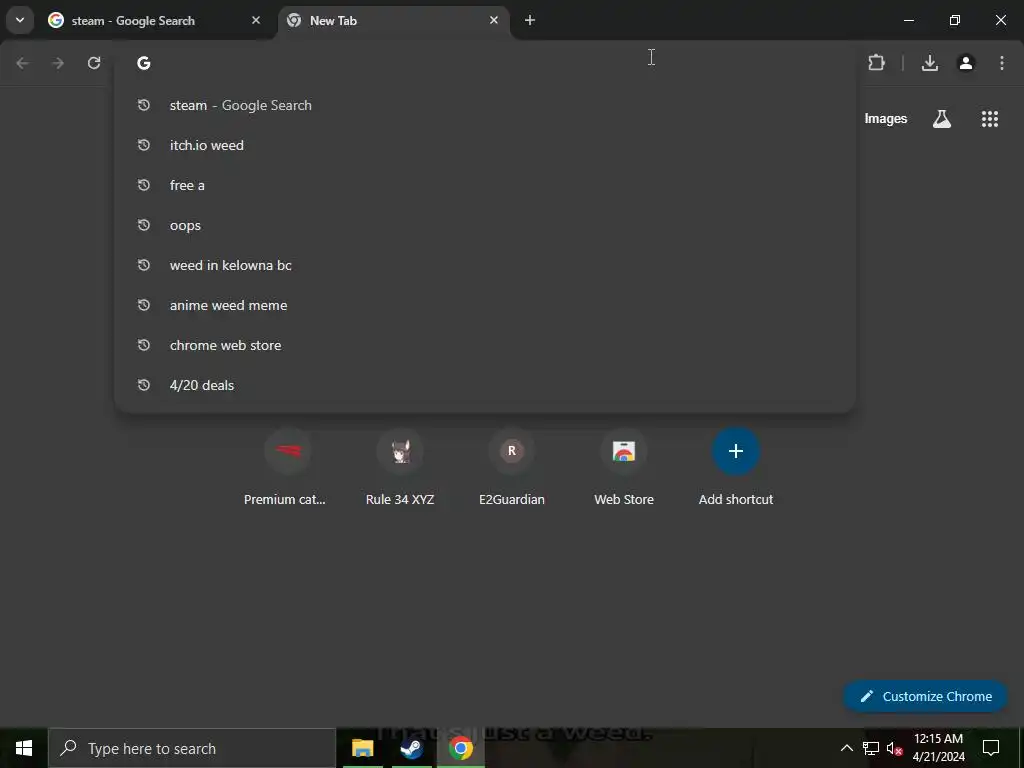Restore down the Chrome window

(x=955, y=20)
